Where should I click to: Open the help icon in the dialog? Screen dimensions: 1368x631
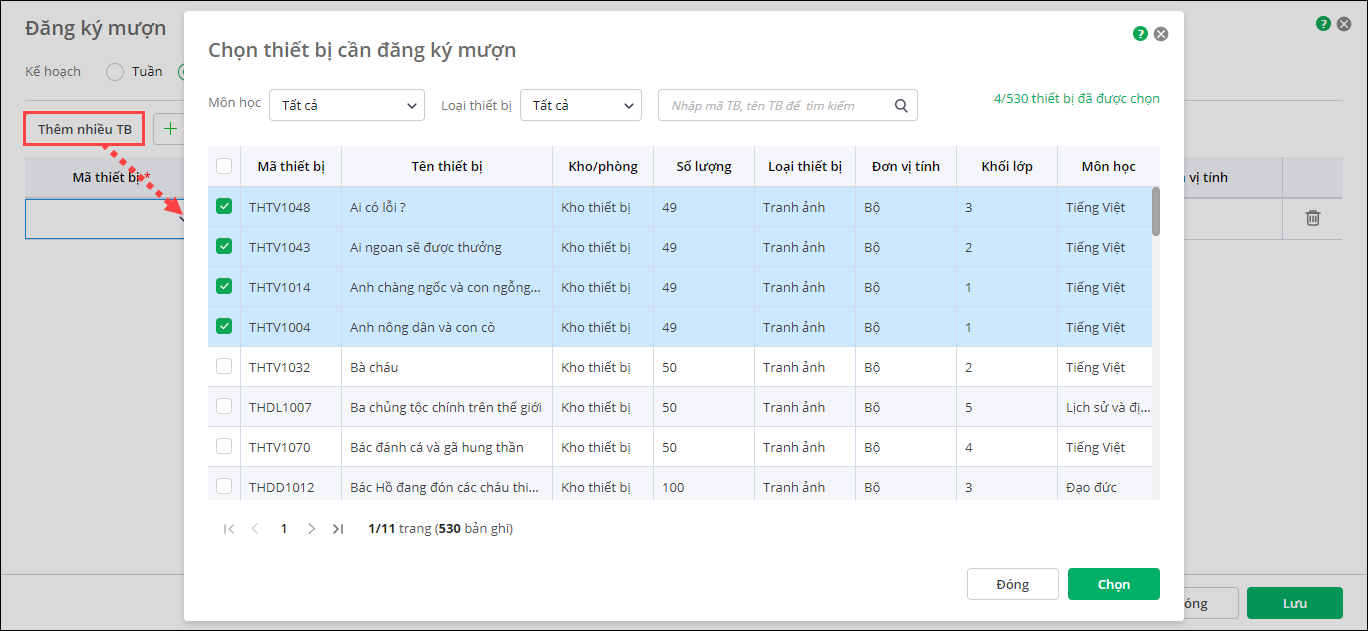click(x=1140, y=34)
